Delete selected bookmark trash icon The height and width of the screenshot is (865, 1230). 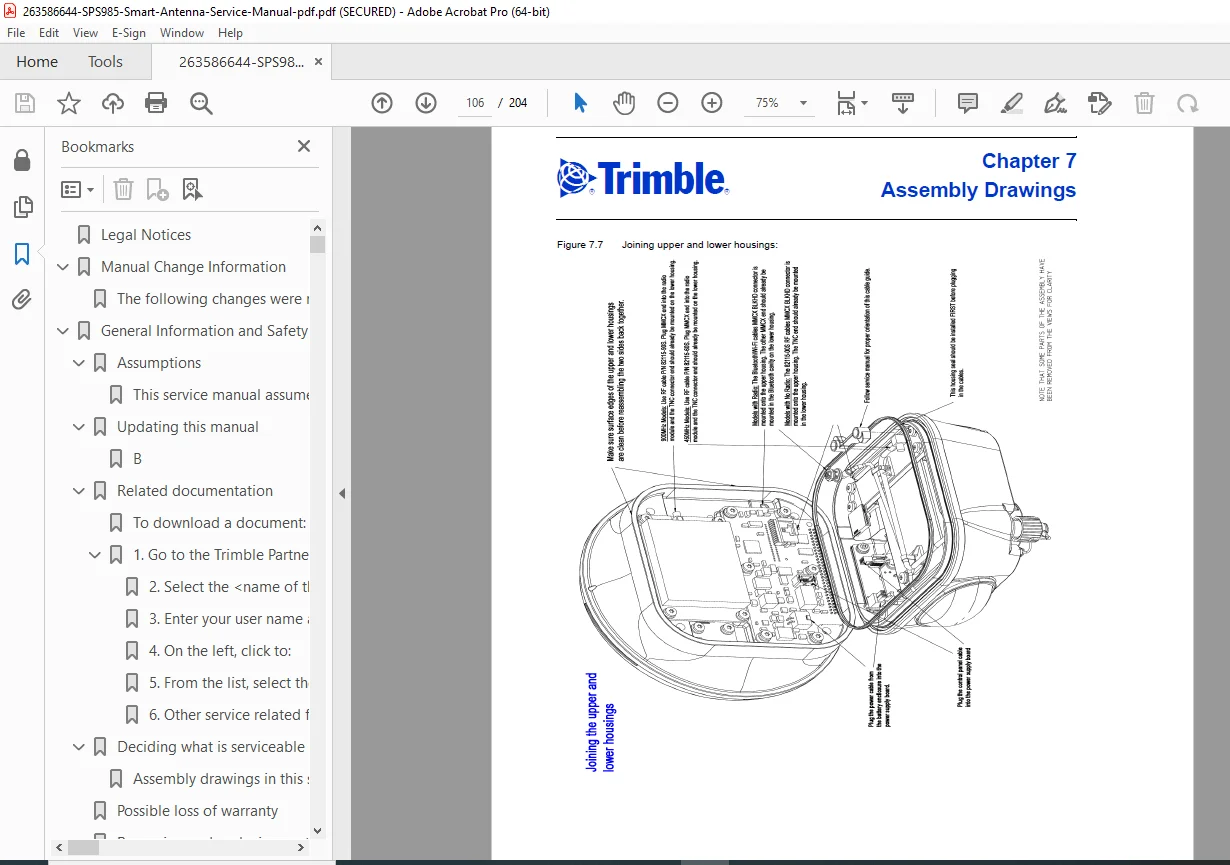tap(123, 189)
